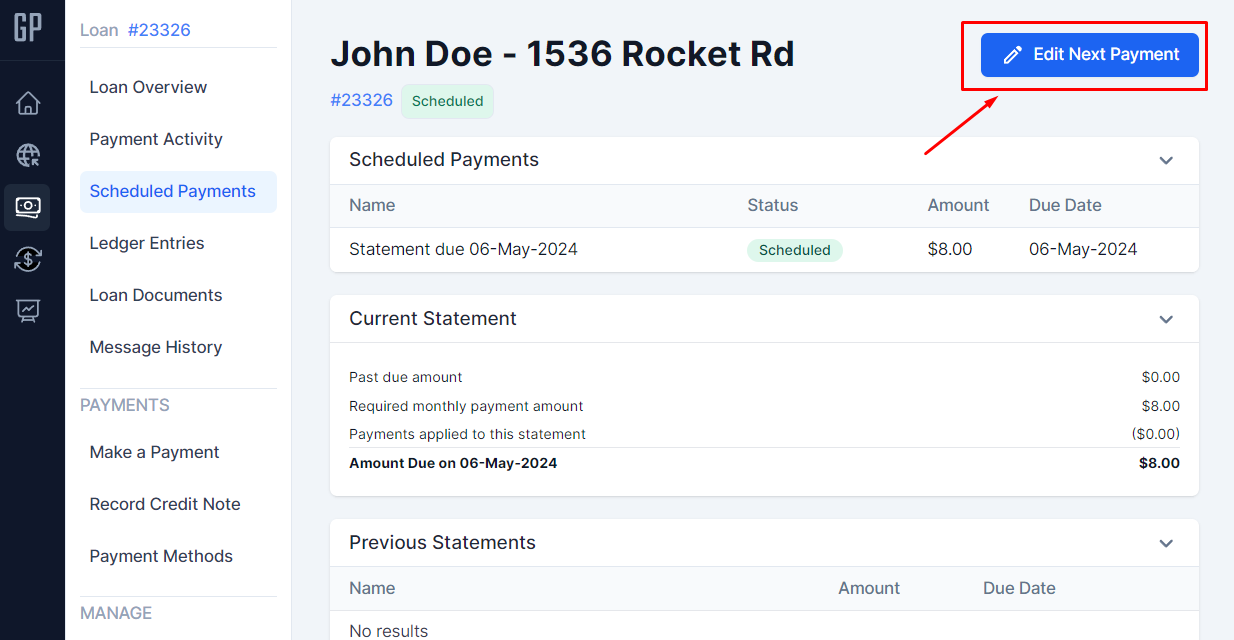Click the banknote loans icon in sidebar

click(28, 207)
